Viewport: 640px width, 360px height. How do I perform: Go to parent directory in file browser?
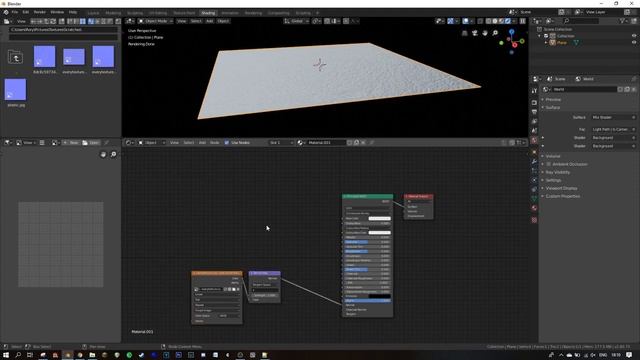point(16,58)
